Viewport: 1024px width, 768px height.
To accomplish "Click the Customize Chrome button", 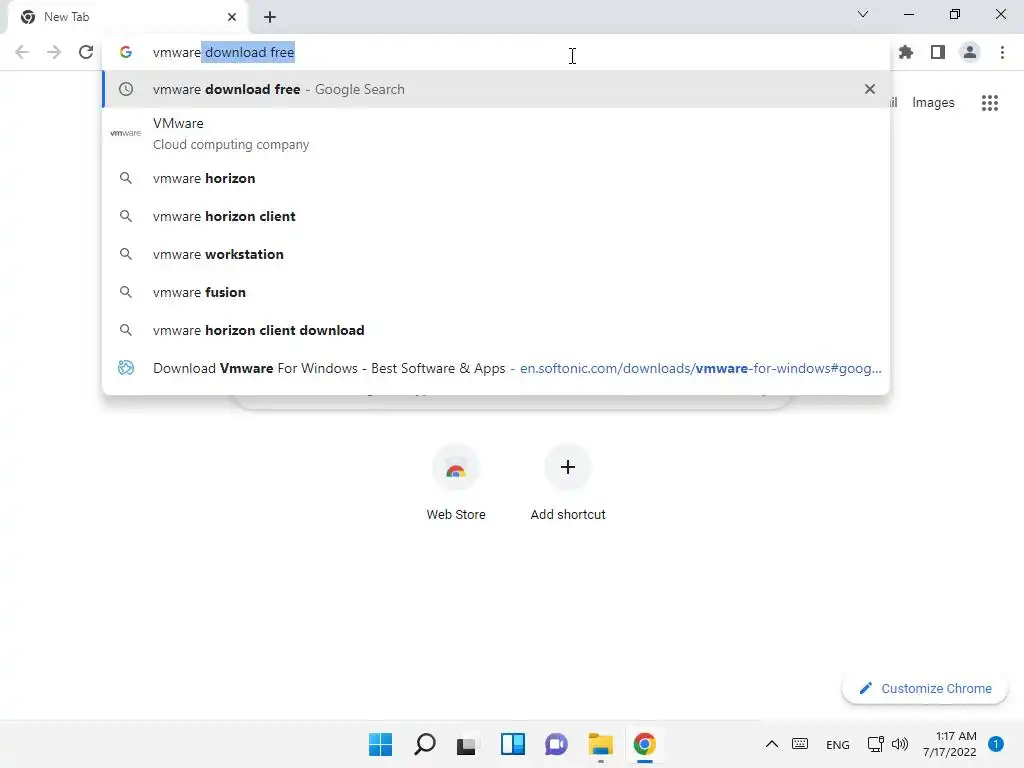I will [925, 688].
